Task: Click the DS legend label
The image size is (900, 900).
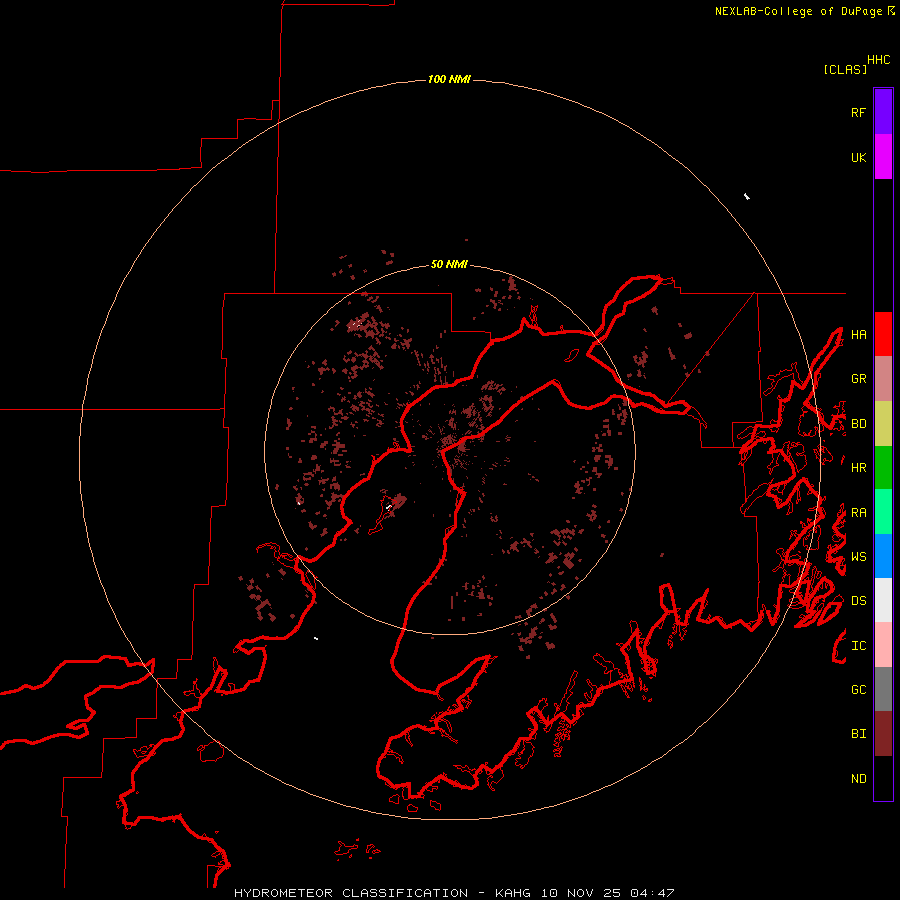Action: [858, 601]
